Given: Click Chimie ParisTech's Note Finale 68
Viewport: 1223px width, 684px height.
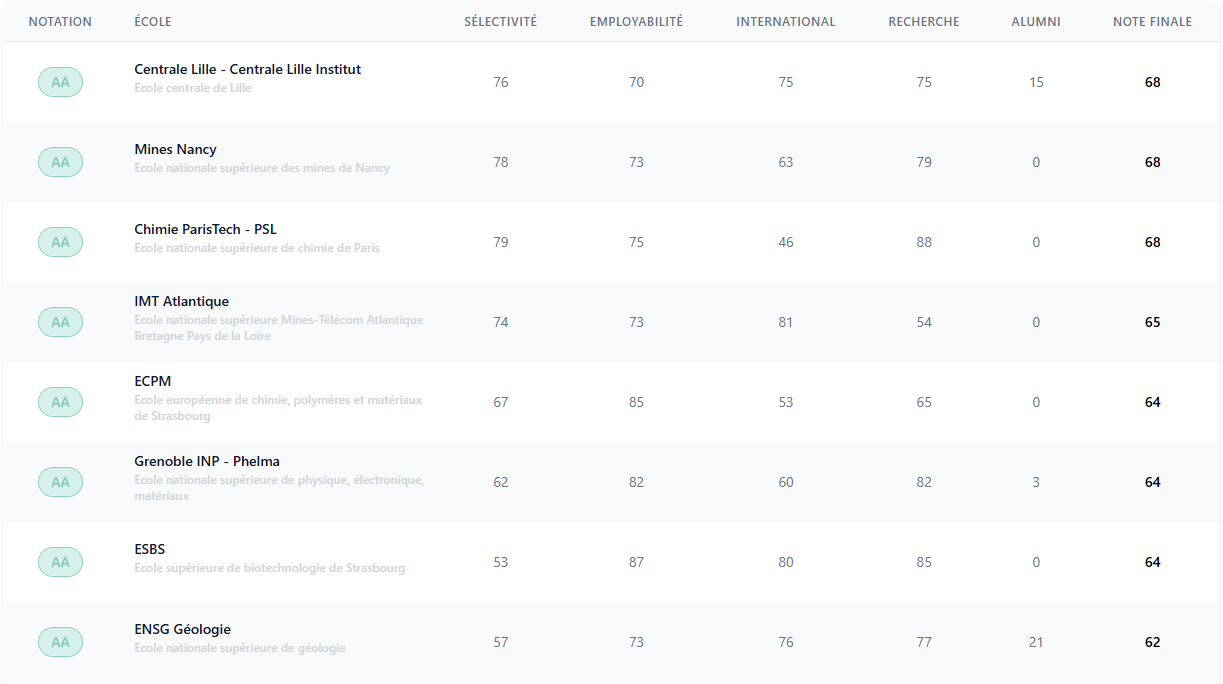Looking at the screenshot, I should pyautogui.click(x=1153, y=242).
